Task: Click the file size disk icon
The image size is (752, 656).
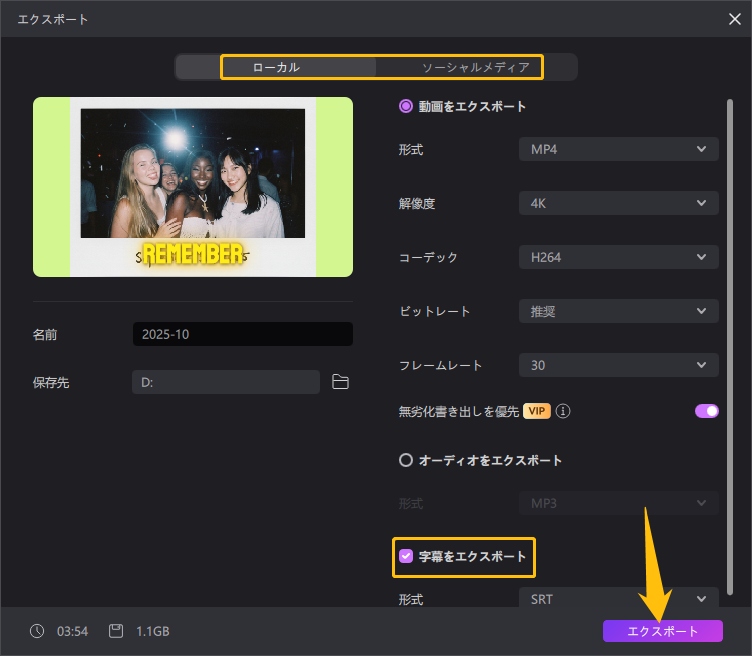Action: (116, 631)
